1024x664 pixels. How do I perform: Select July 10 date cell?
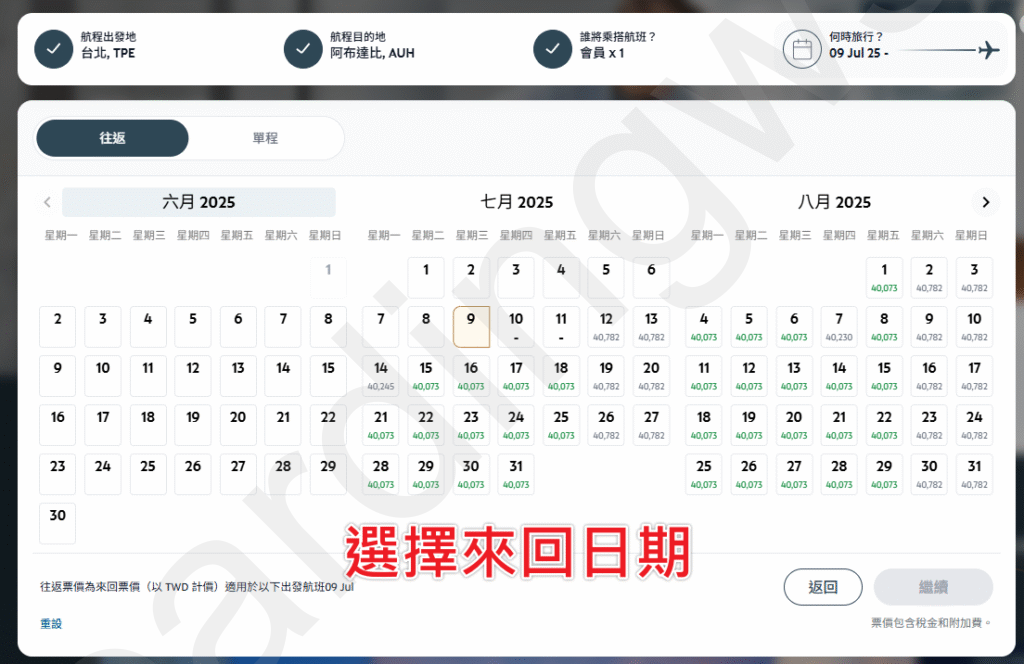(x=516, y=326)
